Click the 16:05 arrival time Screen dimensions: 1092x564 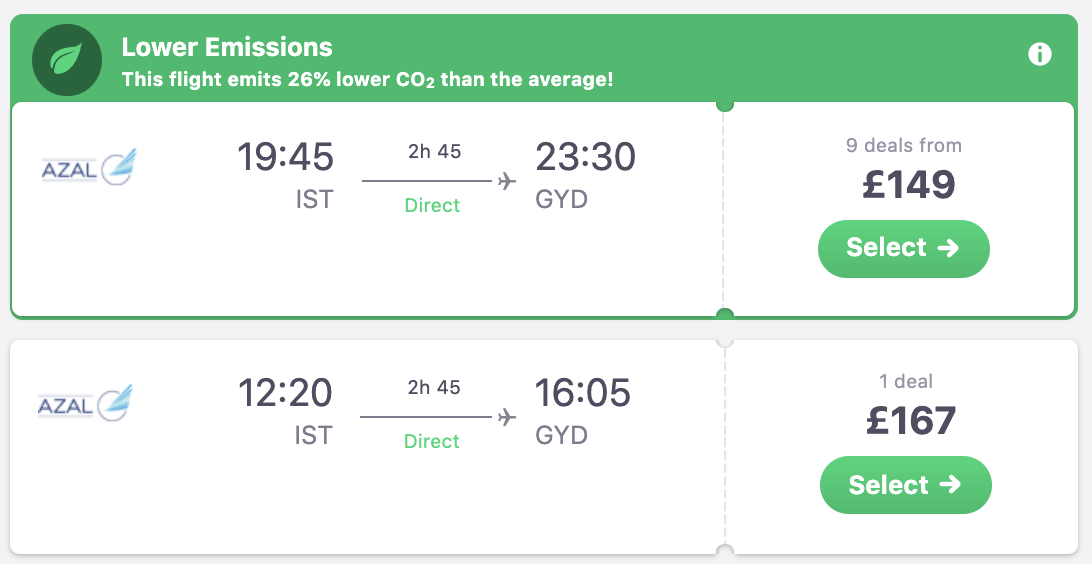click(x=583, y=393)
